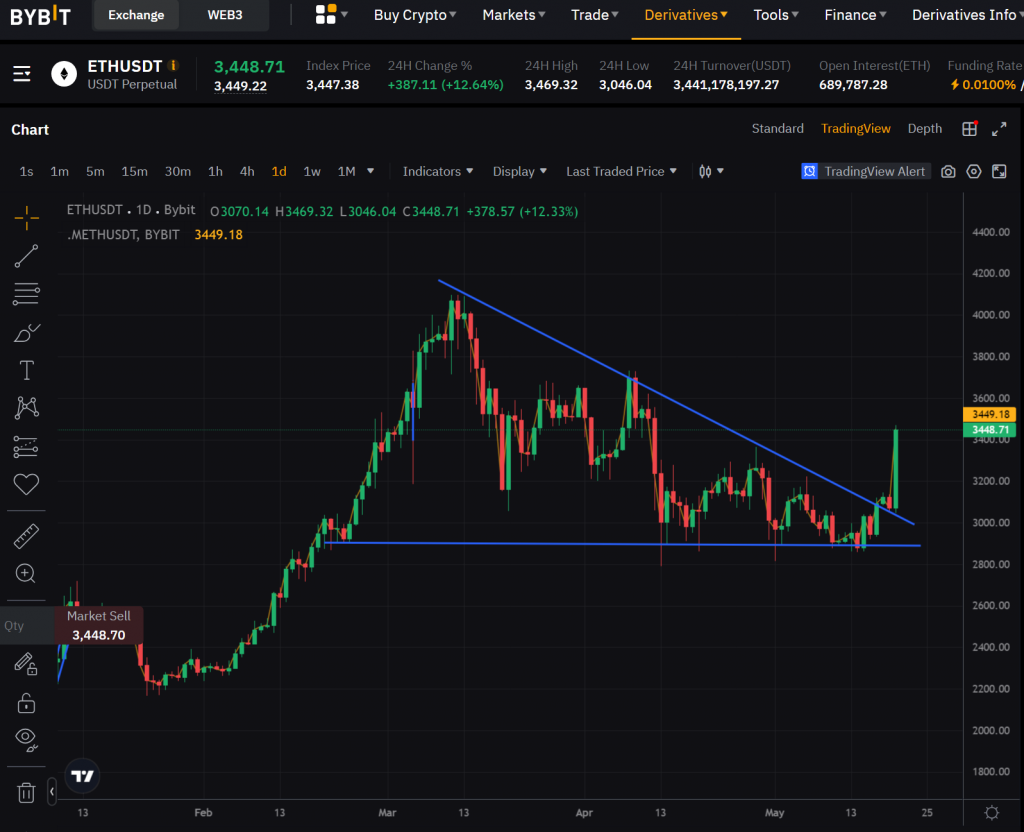
Task: Open the Buy Crypto menu
Action: coord(415,15)
